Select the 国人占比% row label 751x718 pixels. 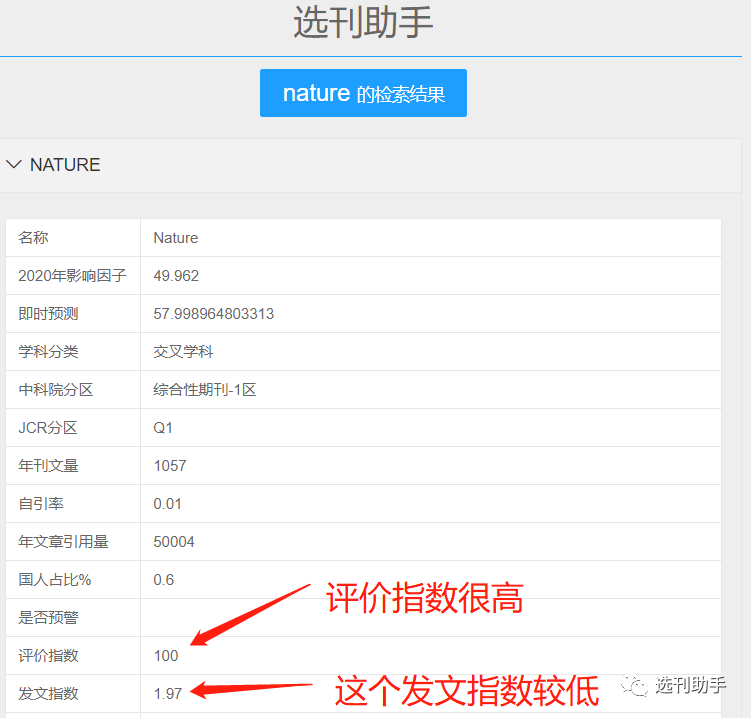click(55, 580)
